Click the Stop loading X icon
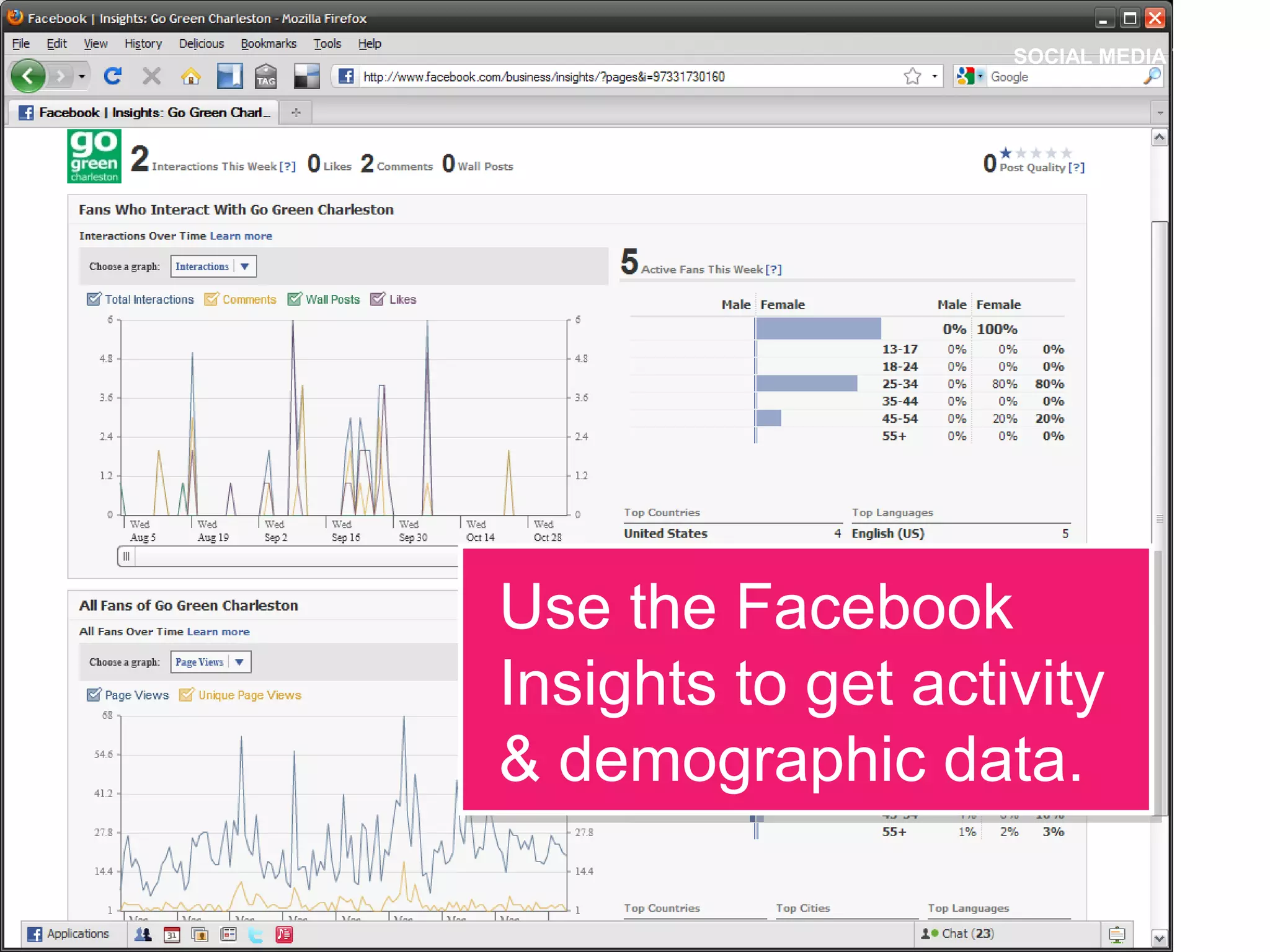Screen dimensions: 1270x952 coord(151,76)
